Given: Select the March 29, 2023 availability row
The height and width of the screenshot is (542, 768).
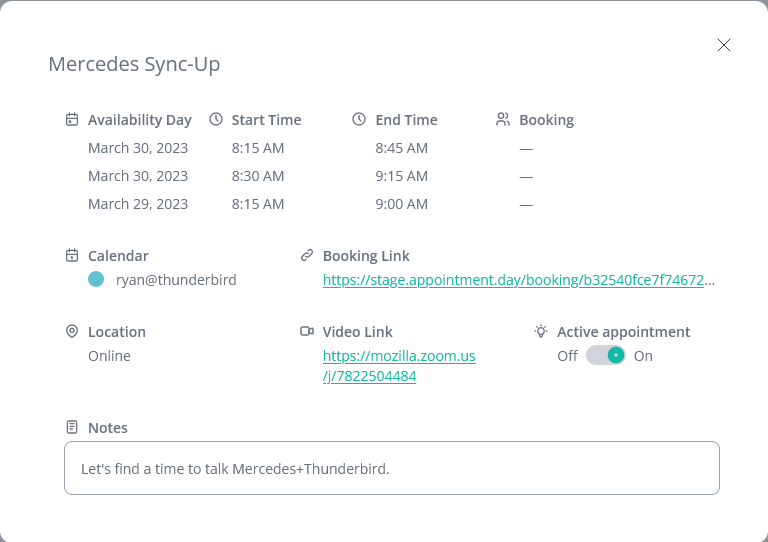Looking at the screenshot, I should [138, 204].
